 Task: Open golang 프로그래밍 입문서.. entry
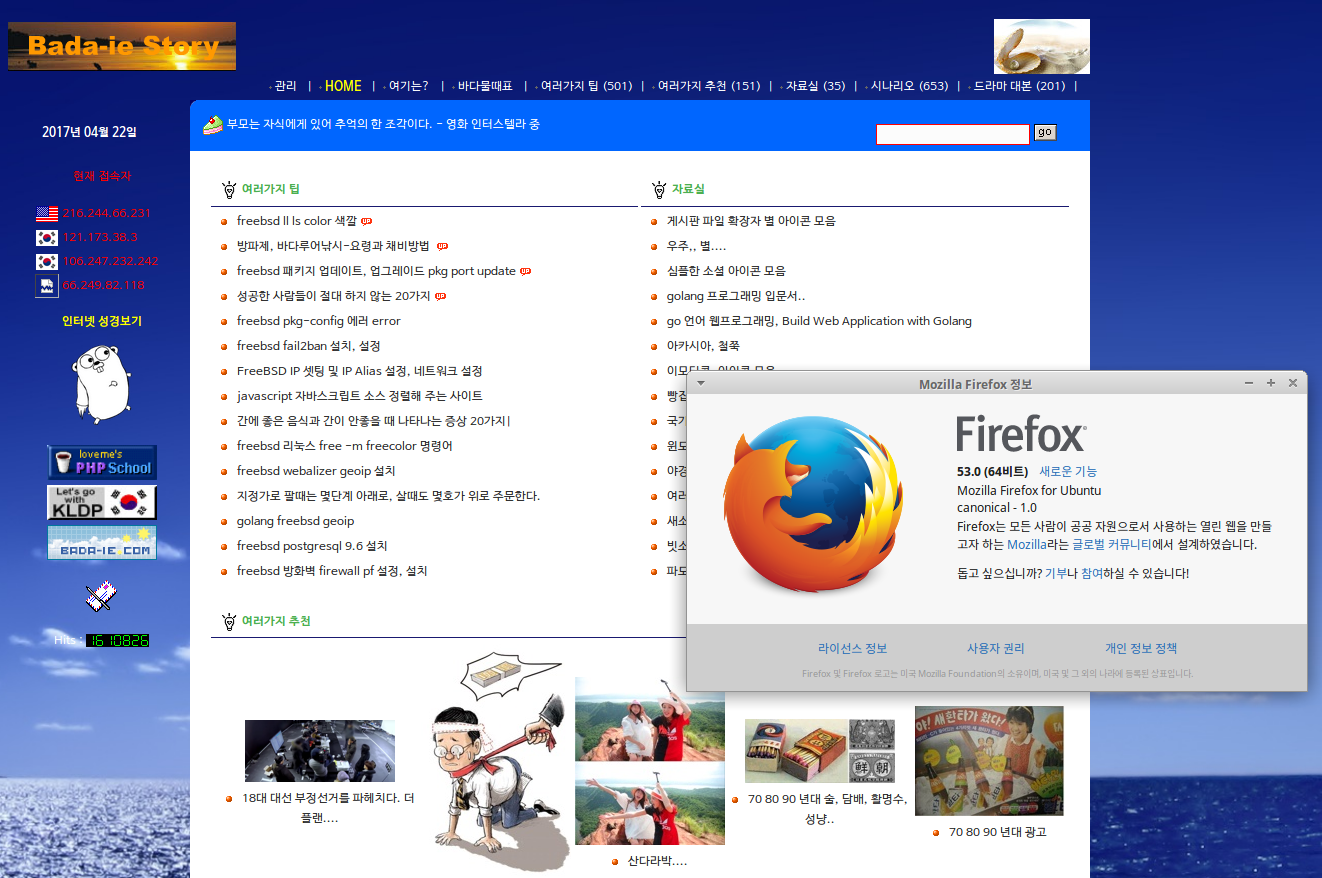(736, 296)
